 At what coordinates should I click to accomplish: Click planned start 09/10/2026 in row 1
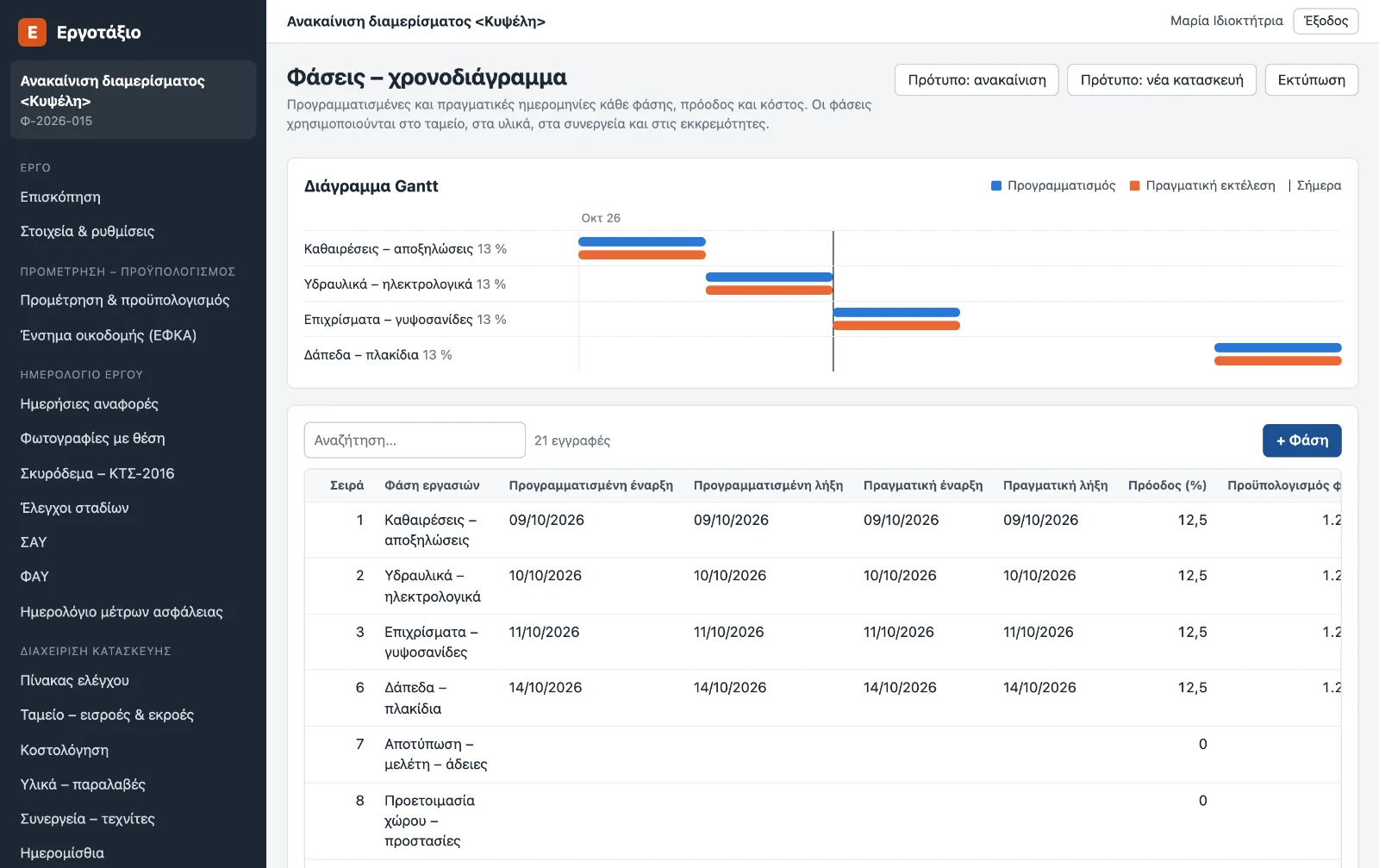tap(546, 521)
